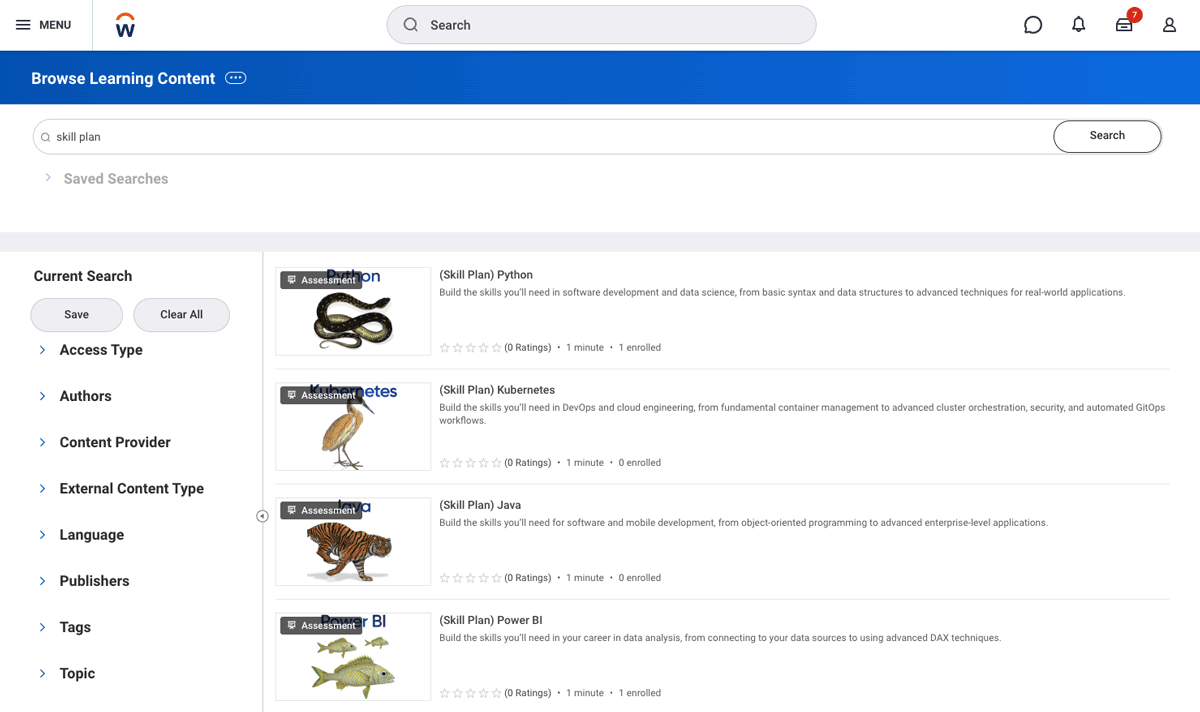Open the hamburger MENU icon

pyautogui.click(x=23, y=25)
